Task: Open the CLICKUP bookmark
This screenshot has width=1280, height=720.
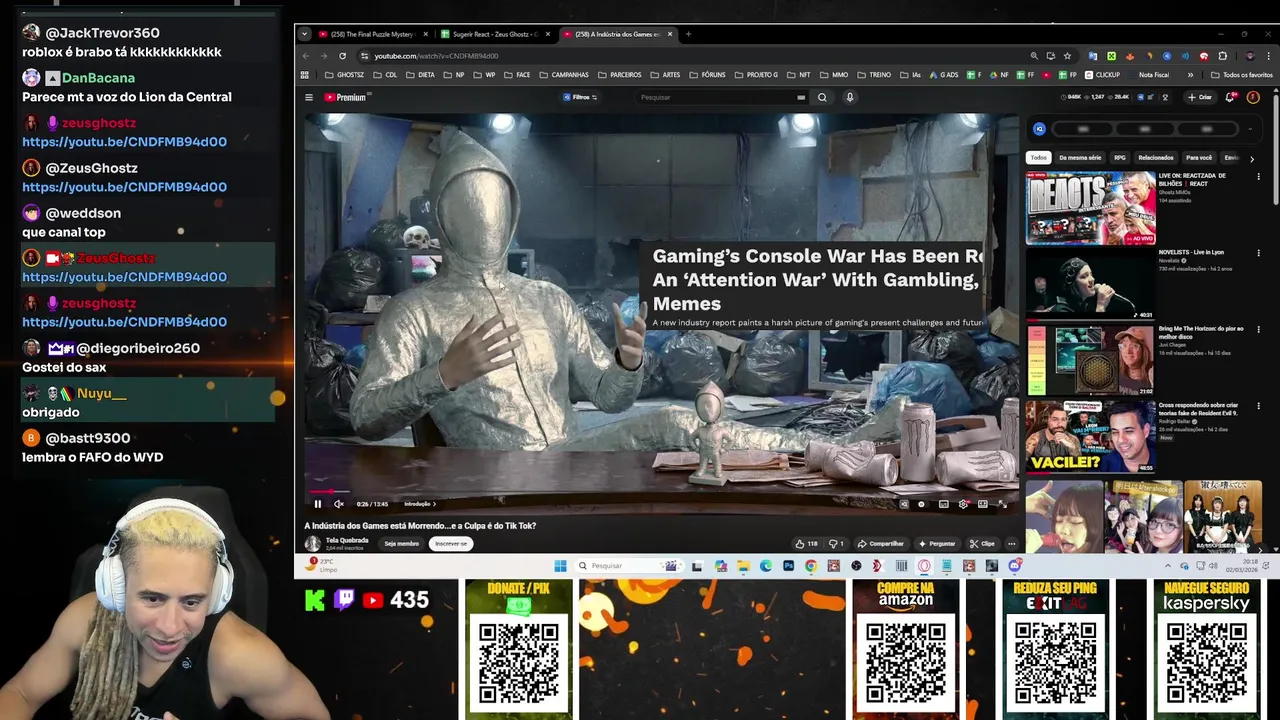Action: 1102,75
